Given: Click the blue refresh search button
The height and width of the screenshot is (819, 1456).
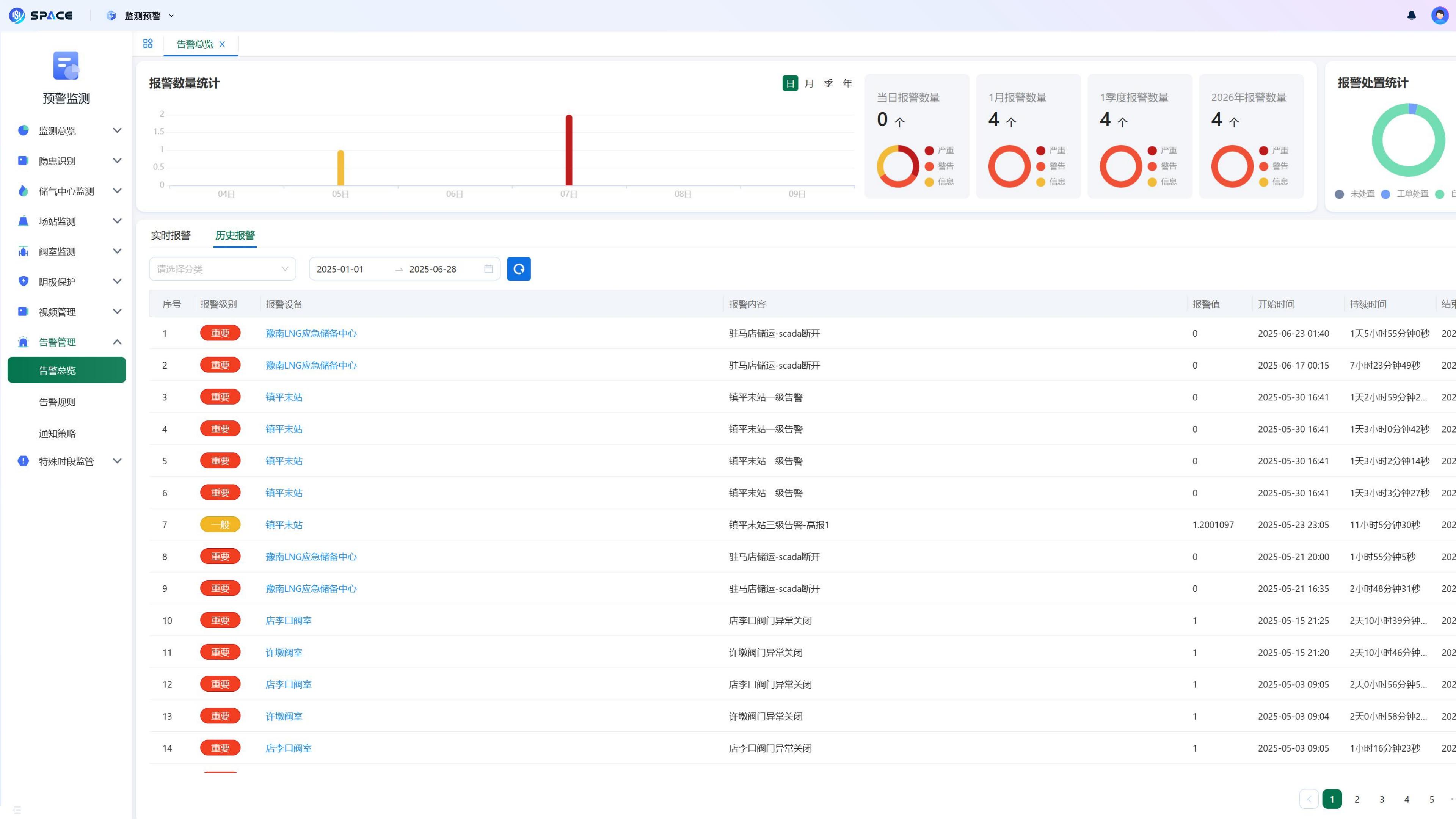Looking at the screenshot, I should (518, 269).
